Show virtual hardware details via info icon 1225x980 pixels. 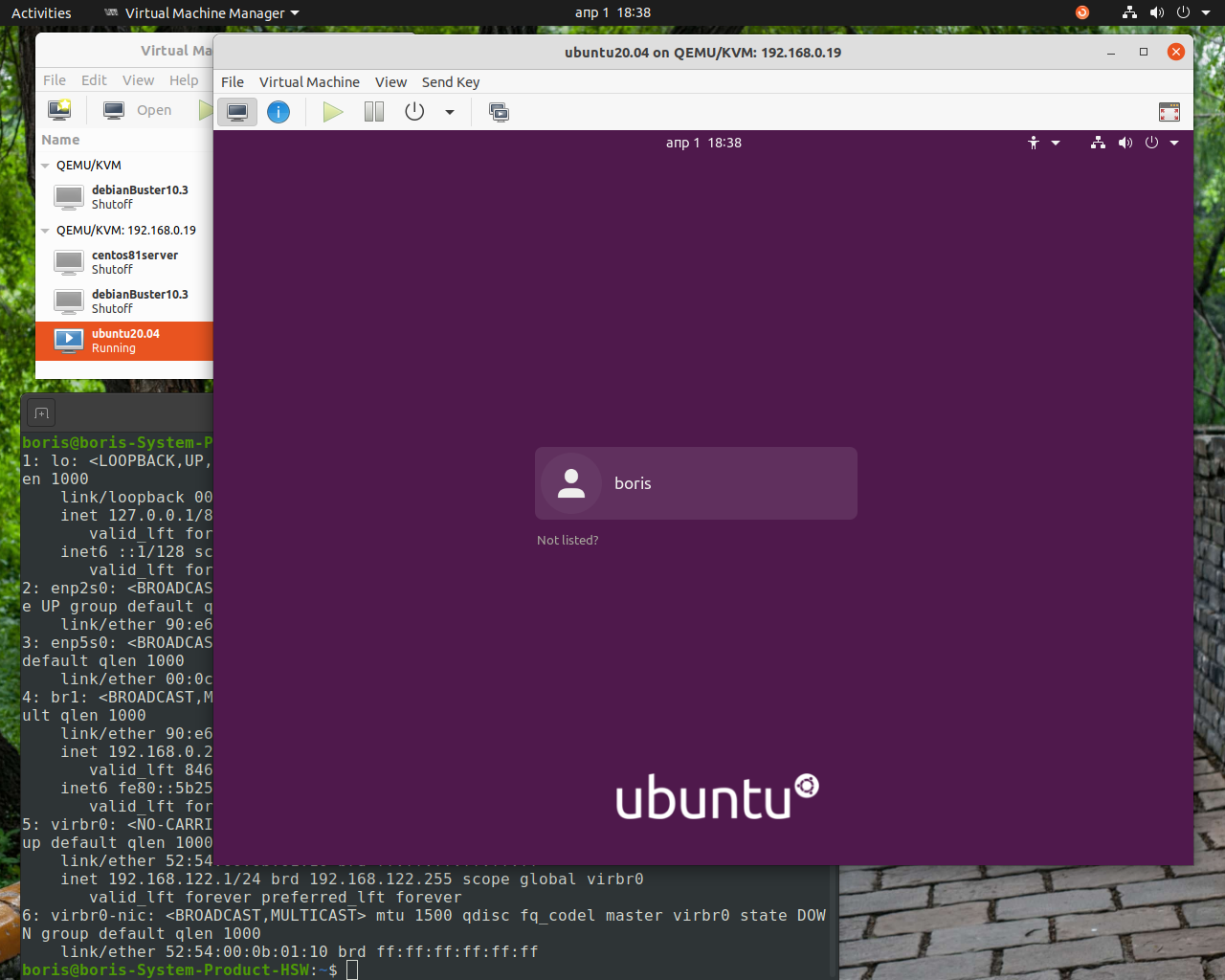pos(278,111)
